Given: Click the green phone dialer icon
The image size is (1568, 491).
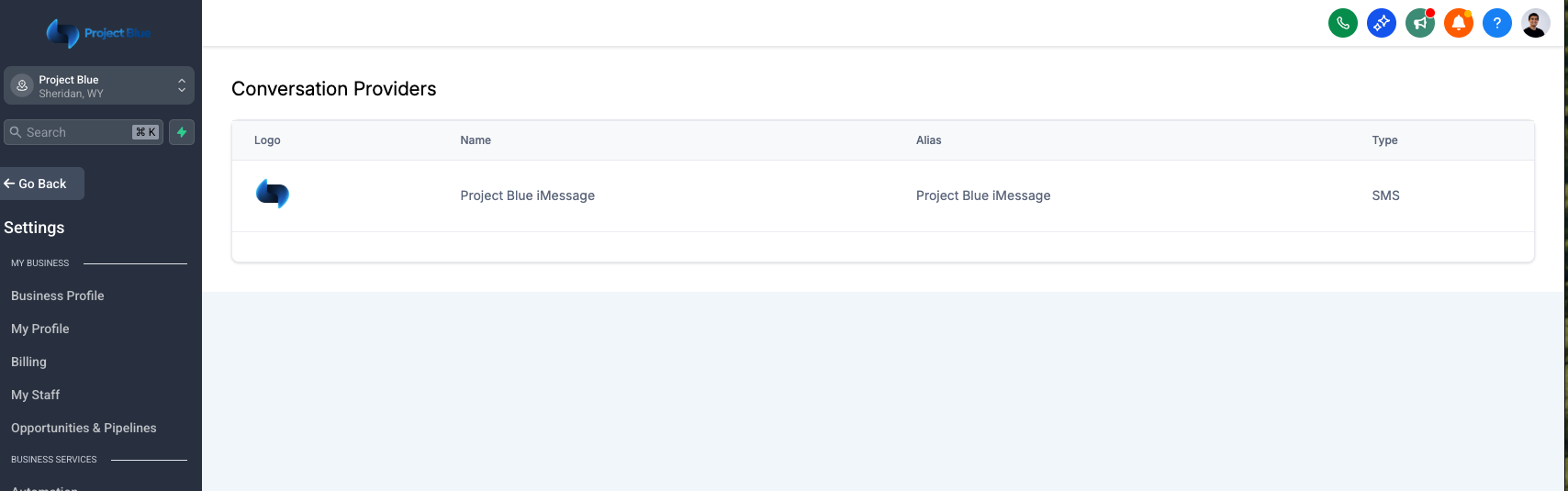Looking at the screenshot, I should coord(1343,23).
